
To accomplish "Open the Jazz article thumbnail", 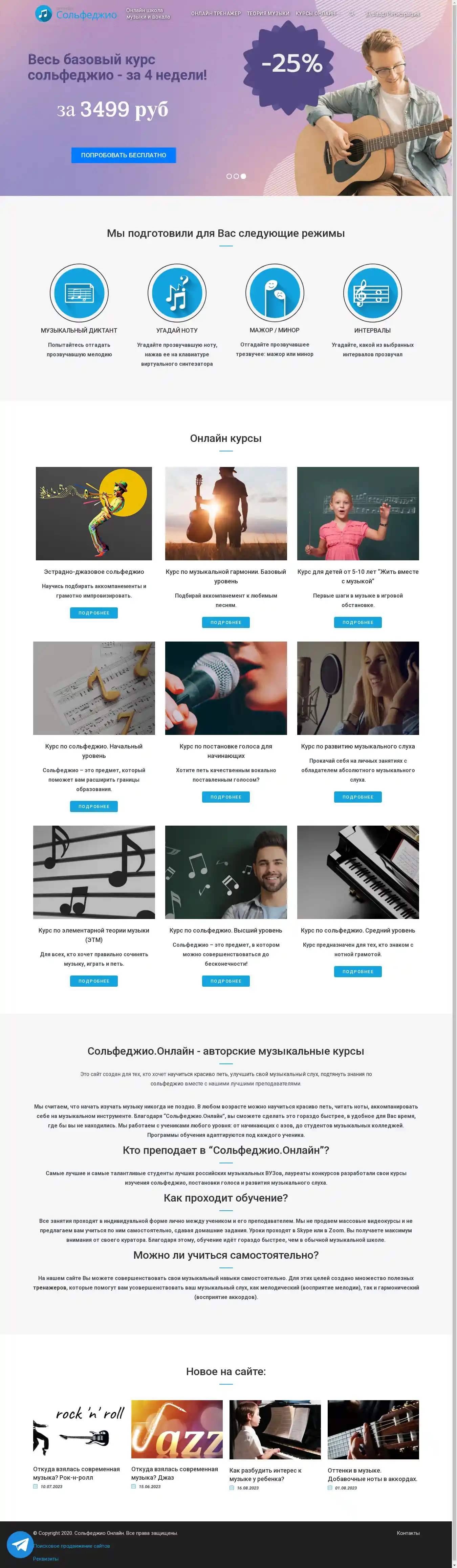I will coord(177,1429).
